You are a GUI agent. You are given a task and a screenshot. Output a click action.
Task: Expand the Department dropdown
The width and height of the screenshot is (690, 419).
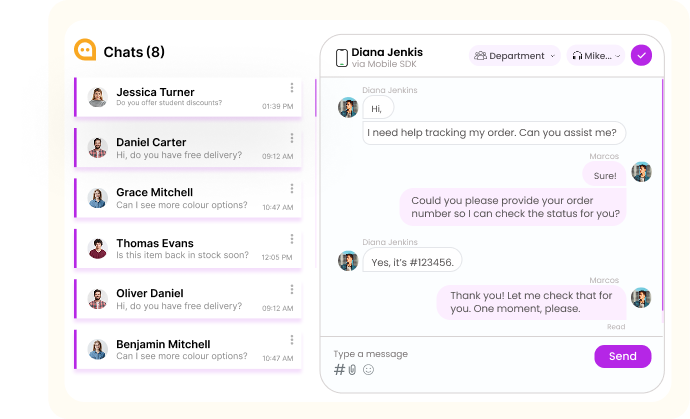(514, 56)
